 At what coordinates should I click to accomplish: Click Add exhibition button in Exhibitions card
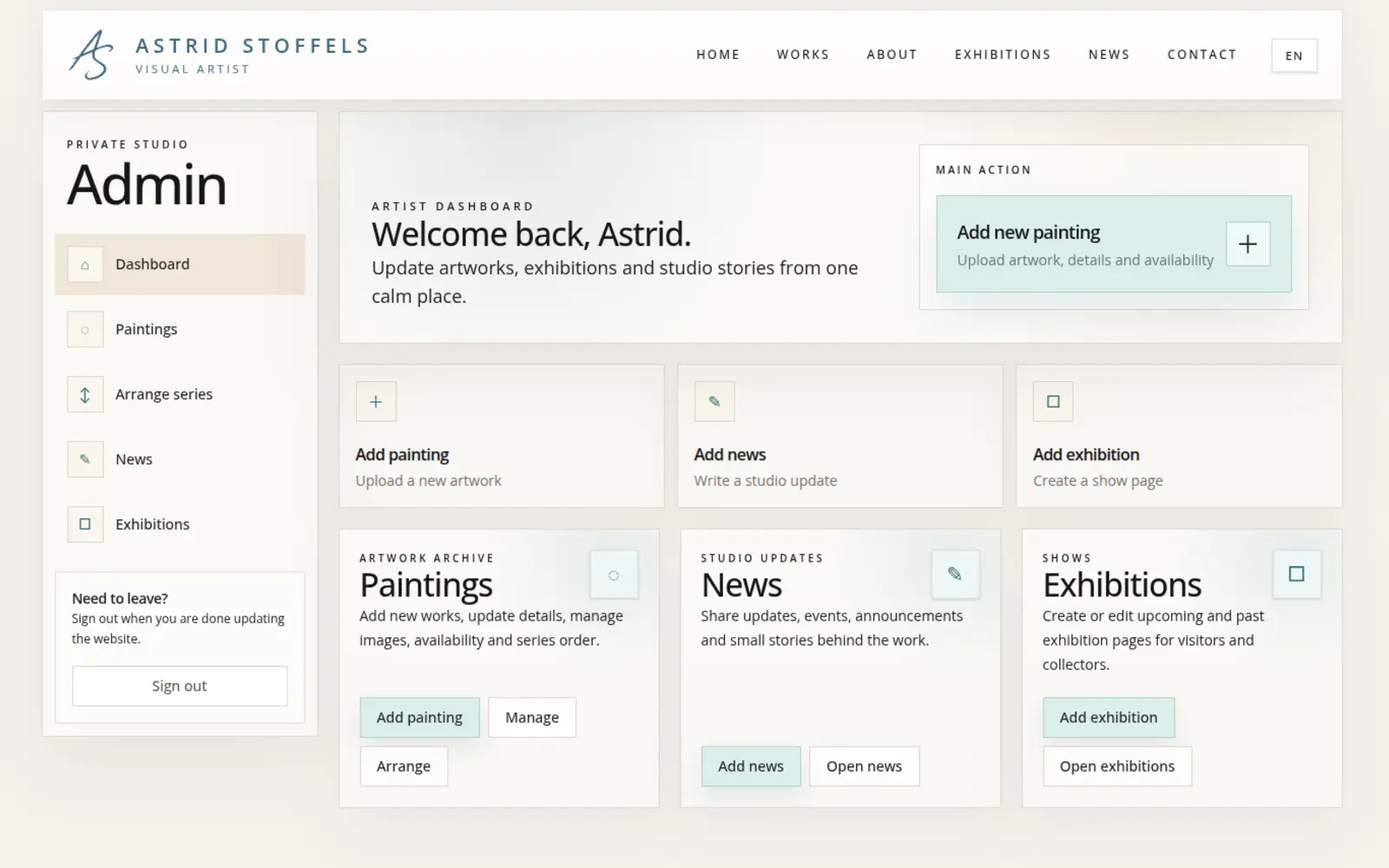[x=1109, y=718]
